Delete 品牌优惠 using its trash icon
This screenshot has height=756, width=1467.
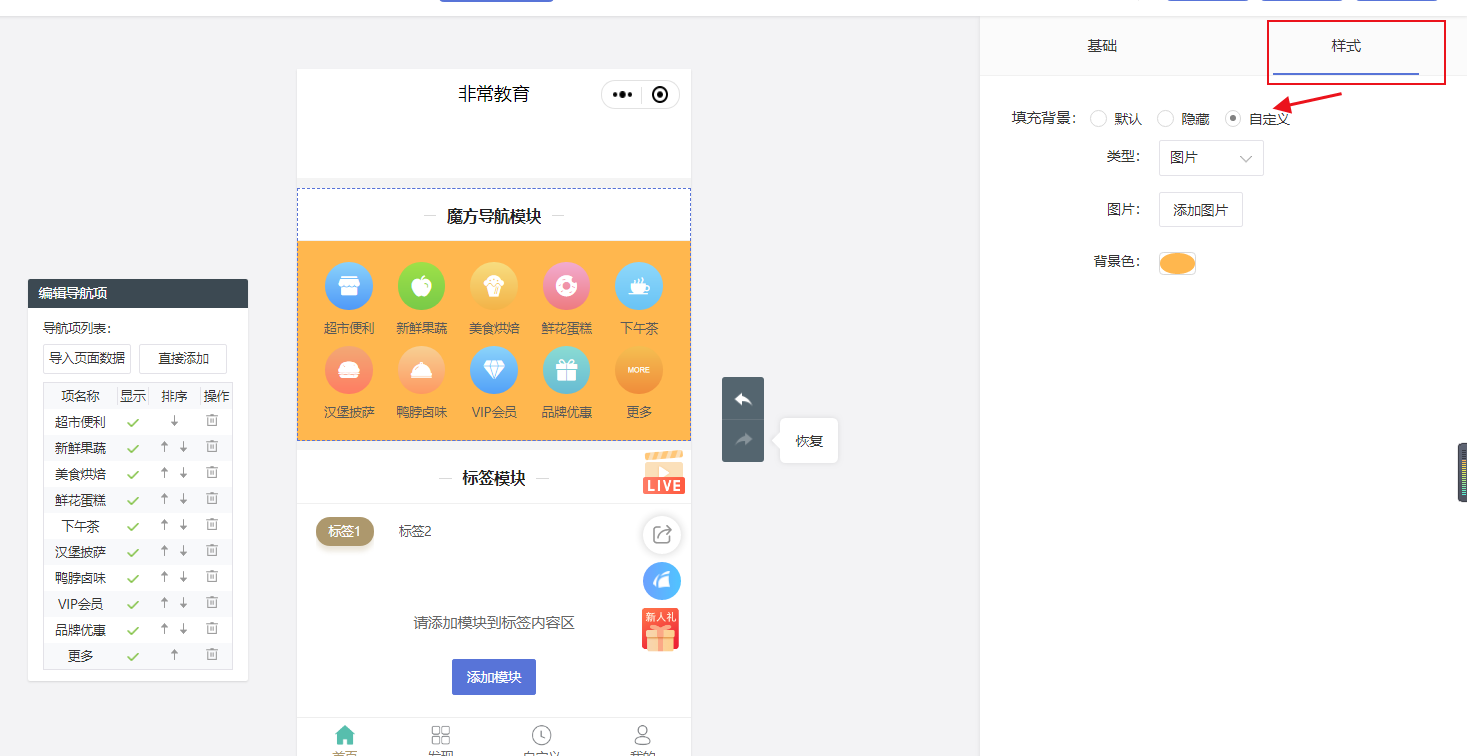211,629
